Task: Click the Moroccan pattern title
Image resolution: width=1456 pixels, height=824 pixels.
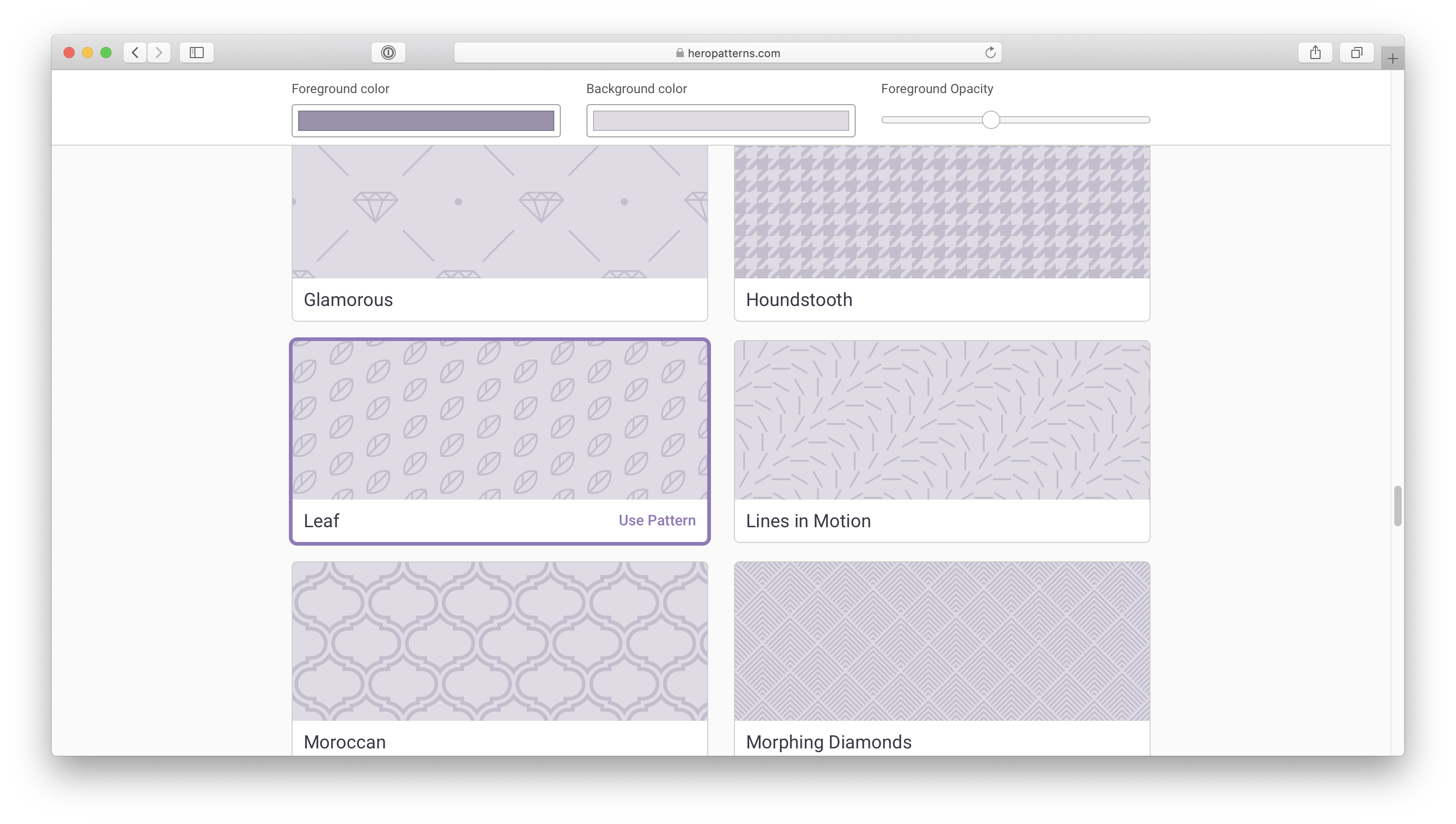Action: tap(345, 742)
